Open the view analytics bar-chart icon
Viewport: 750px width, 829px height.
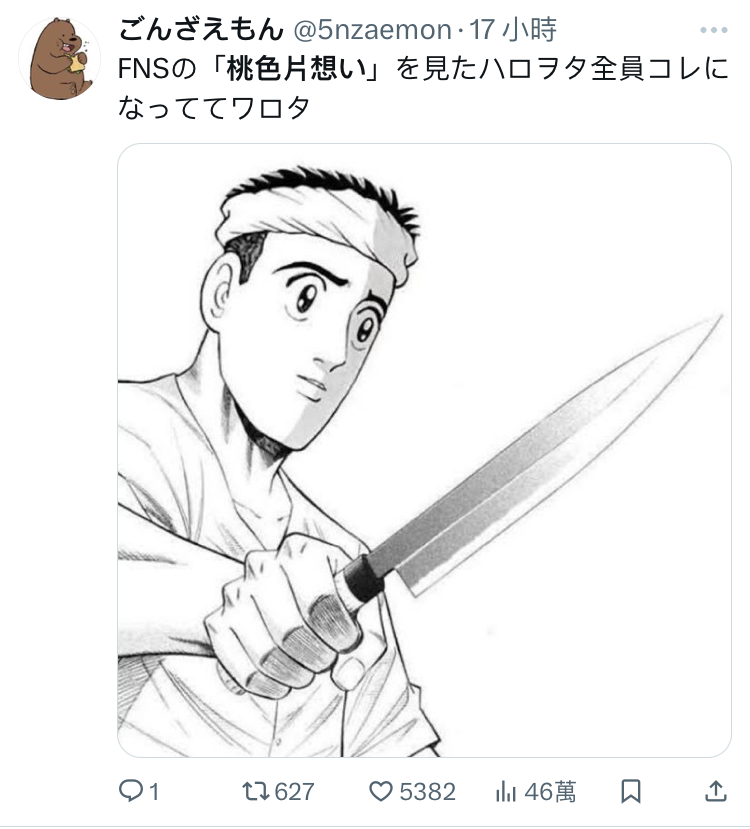(506, 791)
